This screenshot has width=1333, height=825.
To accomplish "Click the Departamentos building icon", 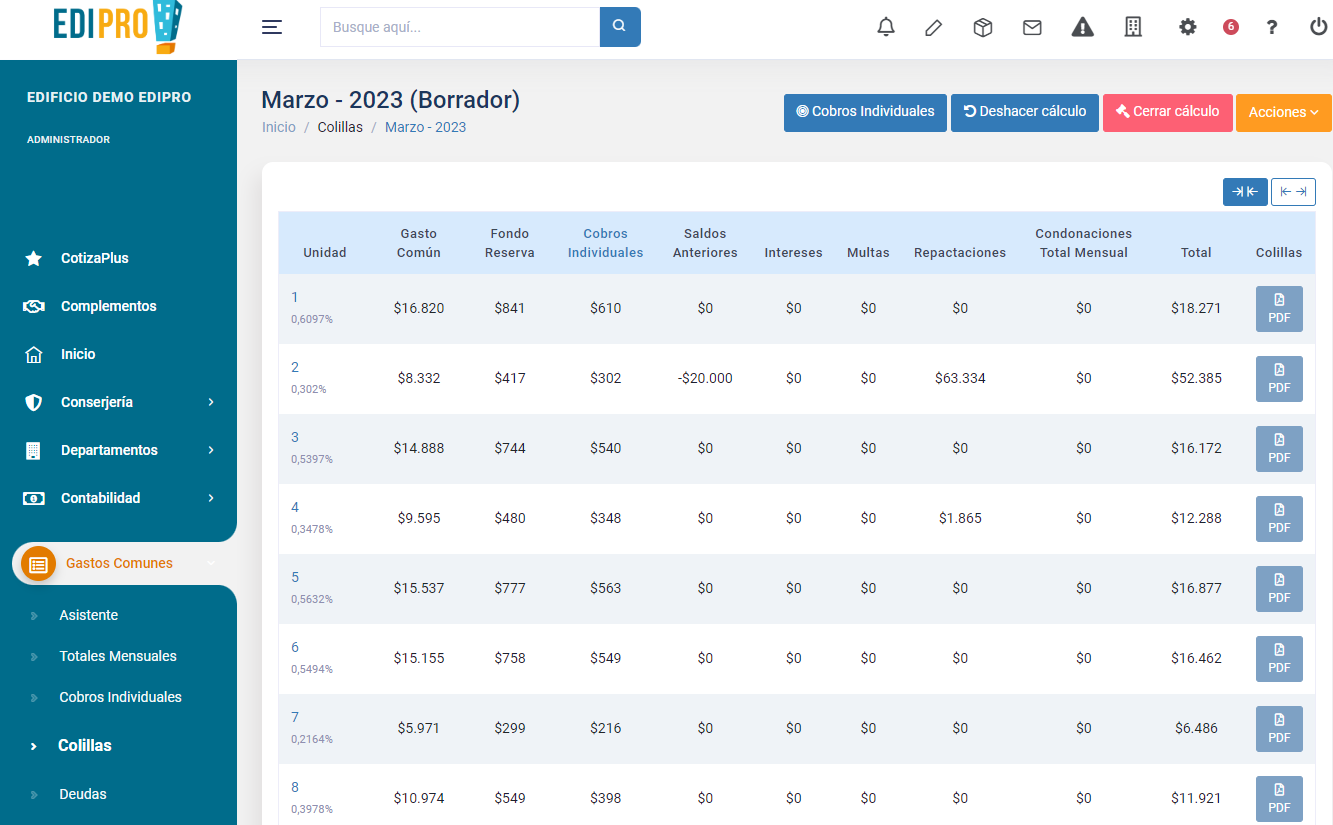I will (34, 450).
